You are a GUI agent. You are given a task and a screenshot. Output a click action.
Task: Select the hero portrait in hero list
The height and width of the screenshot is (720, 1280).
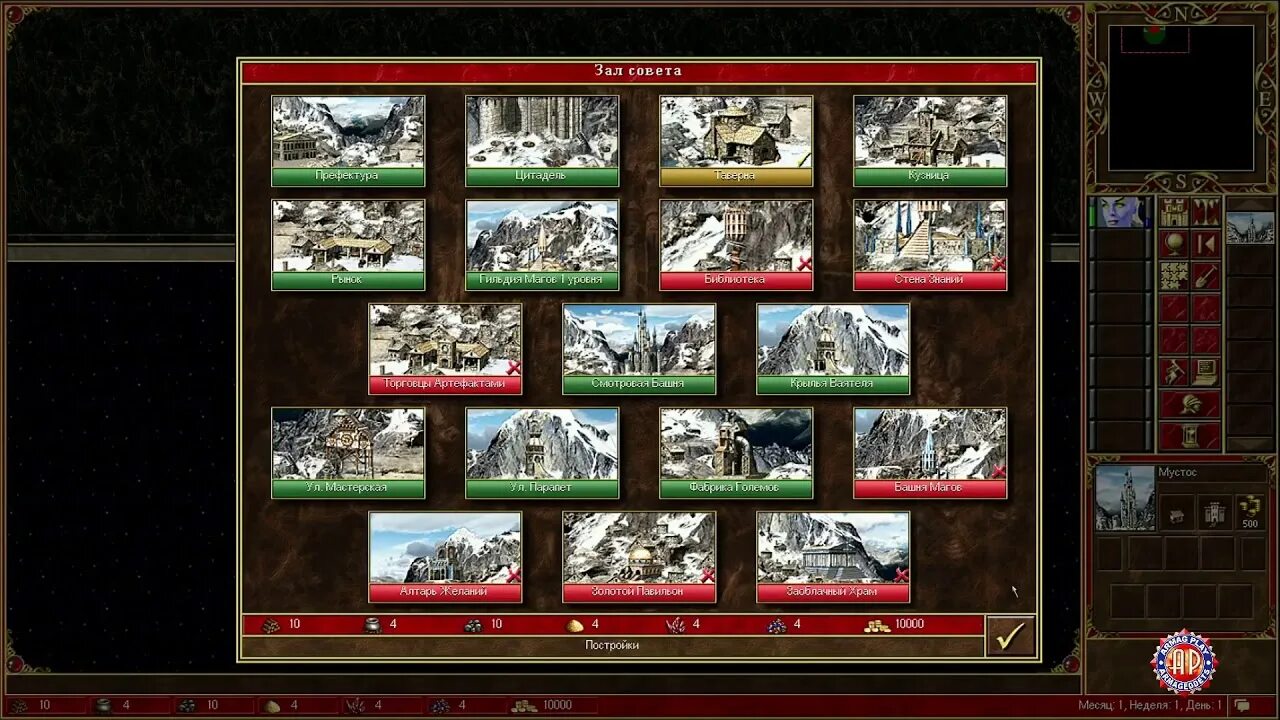coord(1120,212)
